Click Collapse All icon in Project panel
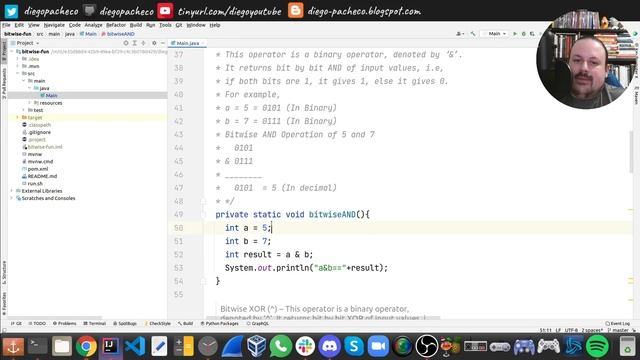 [143, 43]
